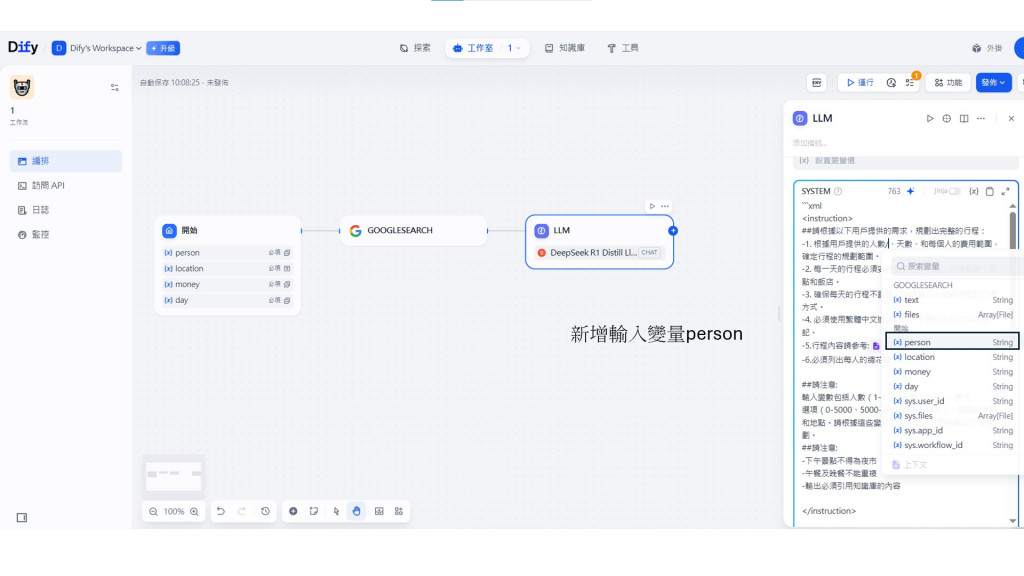The image size is (1024, 576).
Task: Open canvas zoom level 100% menu
Action: (x=174, y=511)
